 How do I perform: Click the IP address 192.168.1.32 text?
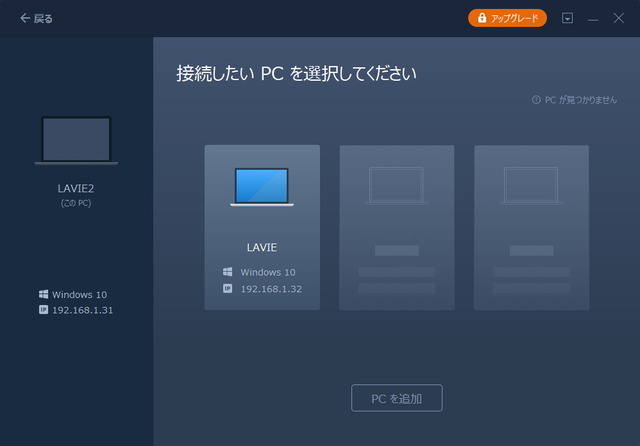(271, 289)
